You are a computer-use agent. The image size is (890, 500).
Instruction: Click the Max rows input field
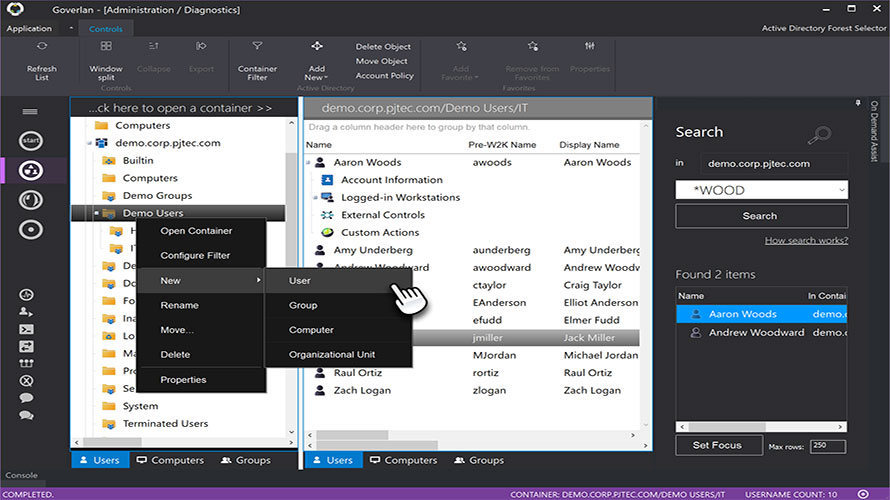tap(827, 446)
